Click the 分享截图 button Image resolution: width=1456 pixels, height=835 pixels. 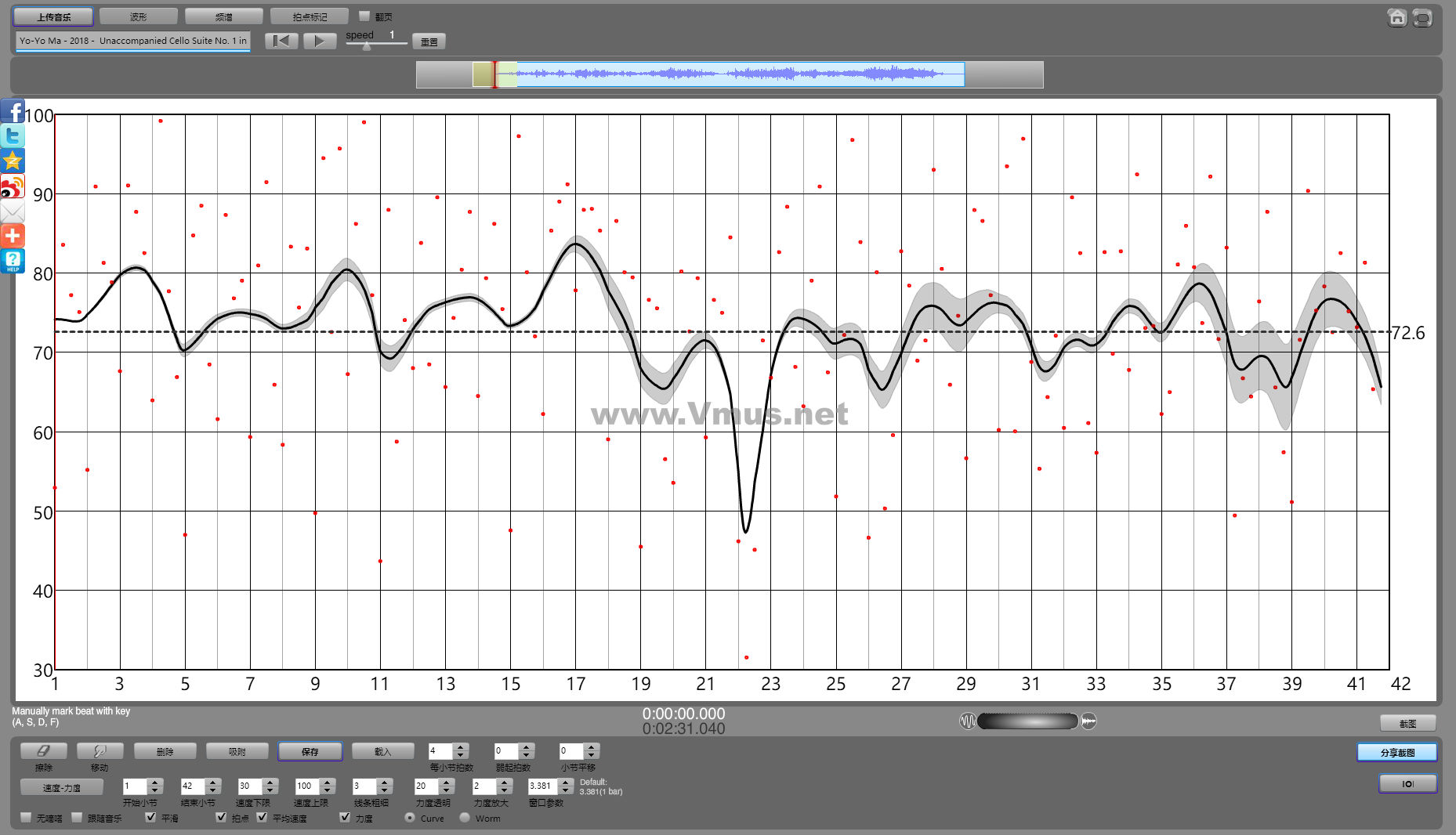(1396, 752)
